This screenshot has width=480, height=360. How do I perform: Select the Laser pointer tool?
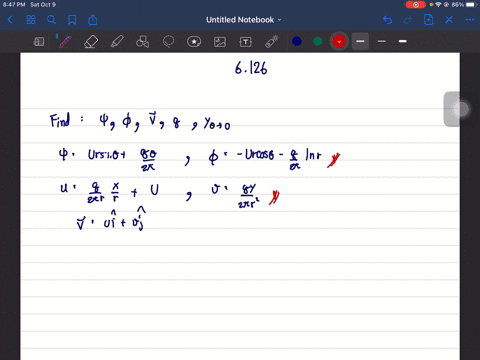click(272, 42)
